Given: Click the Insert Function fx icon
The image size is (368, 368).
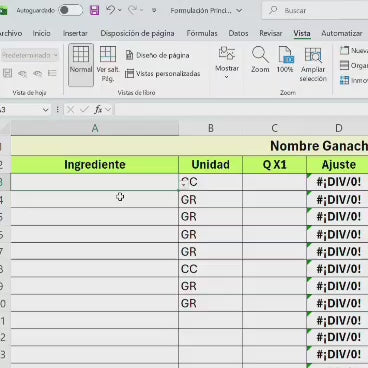Looking at the screenshot, I should pyautogui.click(x=98, y=109).
